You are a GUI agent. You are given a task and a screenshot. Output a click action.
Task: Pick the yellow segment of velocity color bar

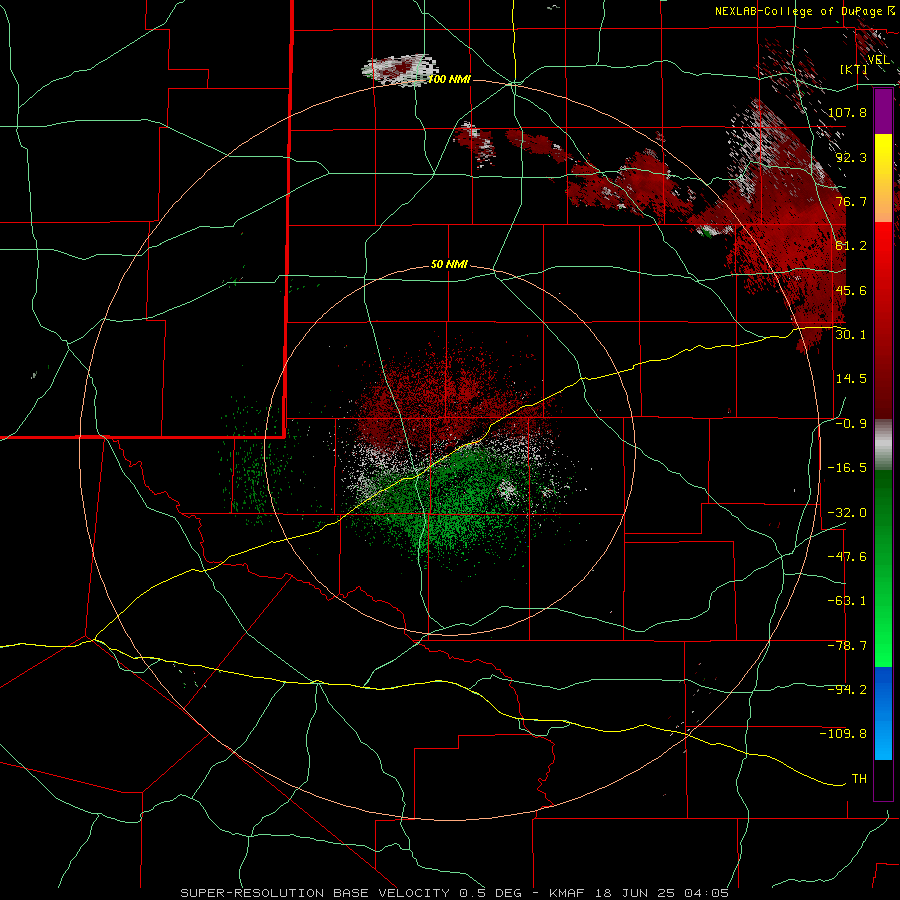point(883,156)
